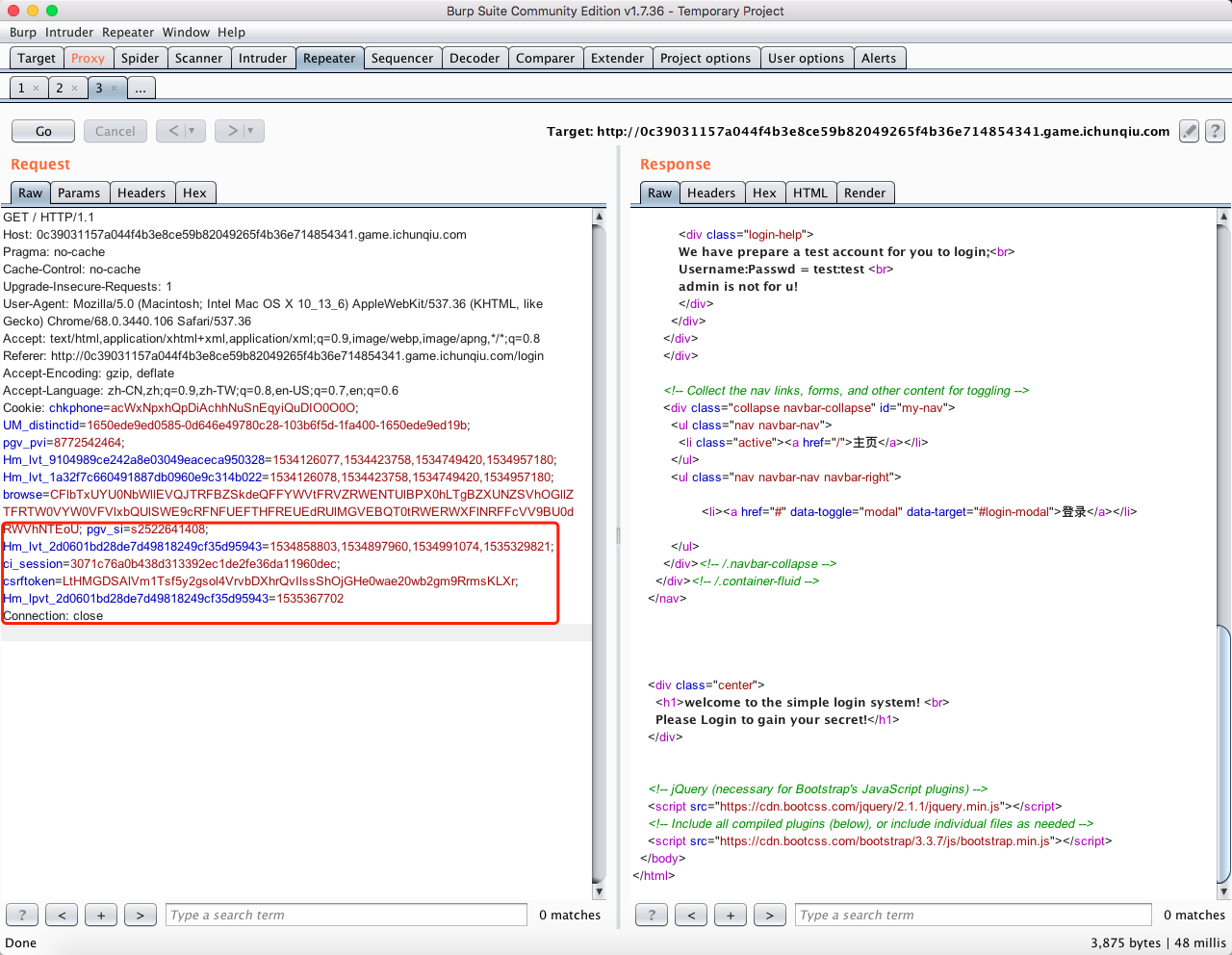Close Repeater tab 3

pos(114,88)
